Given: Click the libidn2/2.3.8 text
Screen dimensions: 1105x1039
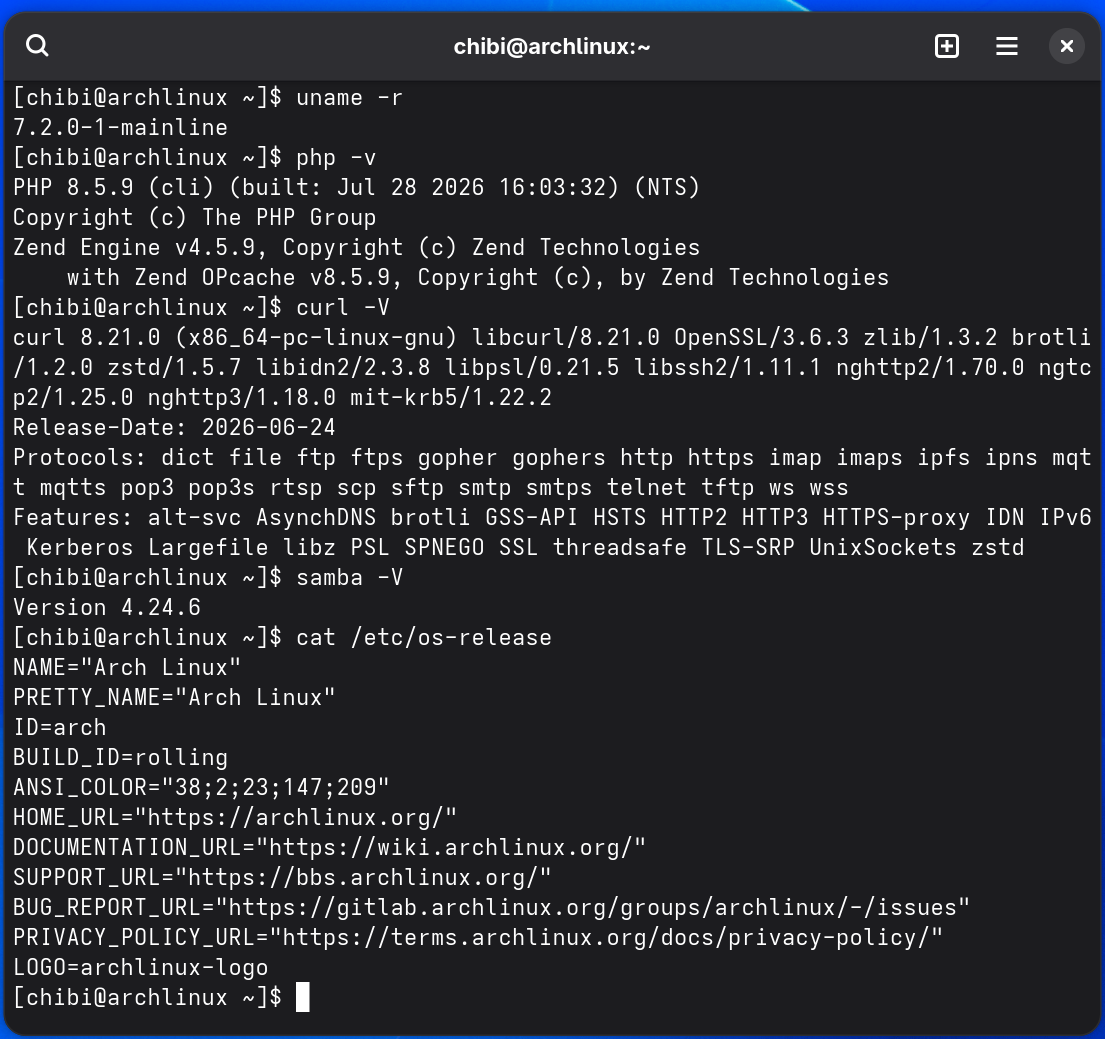Looking at the screenshot, I should tap(342, 367).
